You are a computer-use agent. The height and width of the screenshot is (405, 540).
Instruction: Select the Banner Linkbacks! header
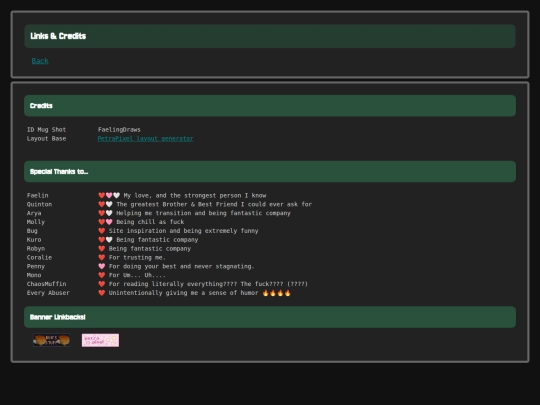(x=270, y=317)
